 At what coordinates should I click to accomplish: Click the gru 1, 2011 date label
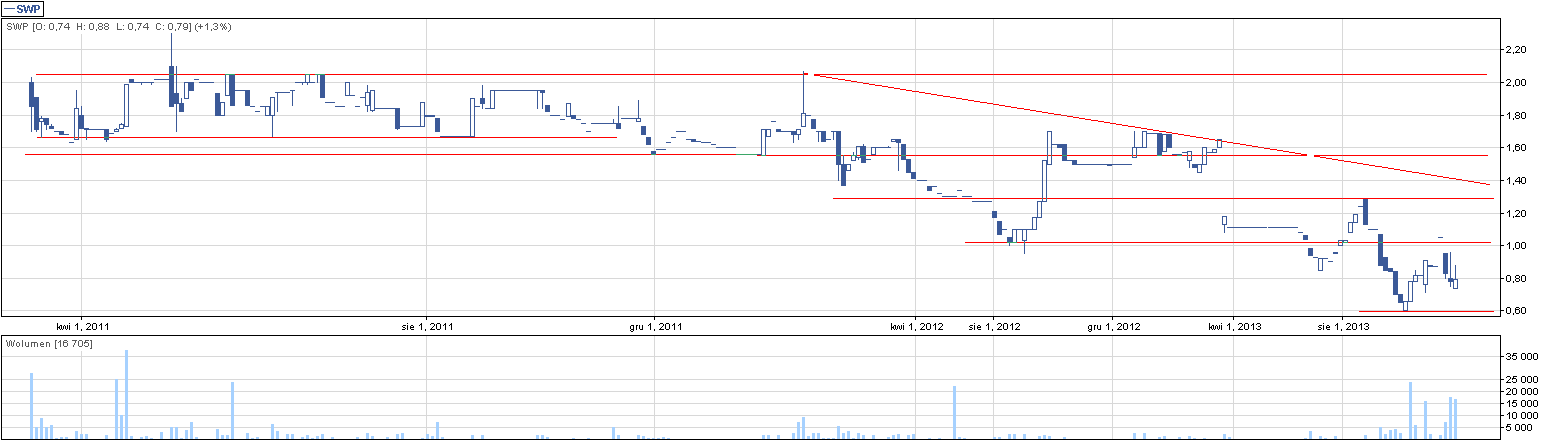point(656,326)
